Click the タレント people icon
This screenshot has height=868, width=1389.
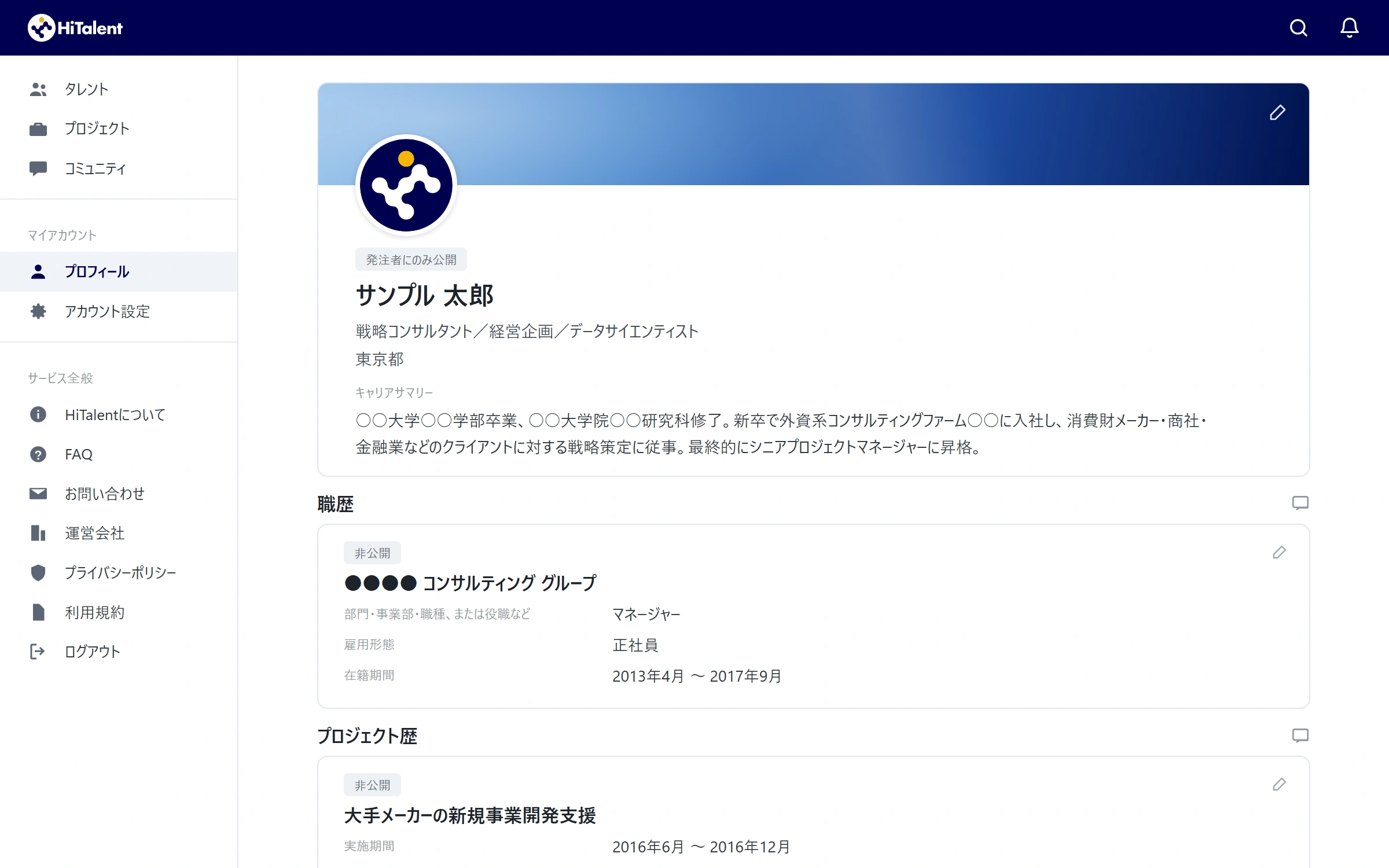pos(38,89)
